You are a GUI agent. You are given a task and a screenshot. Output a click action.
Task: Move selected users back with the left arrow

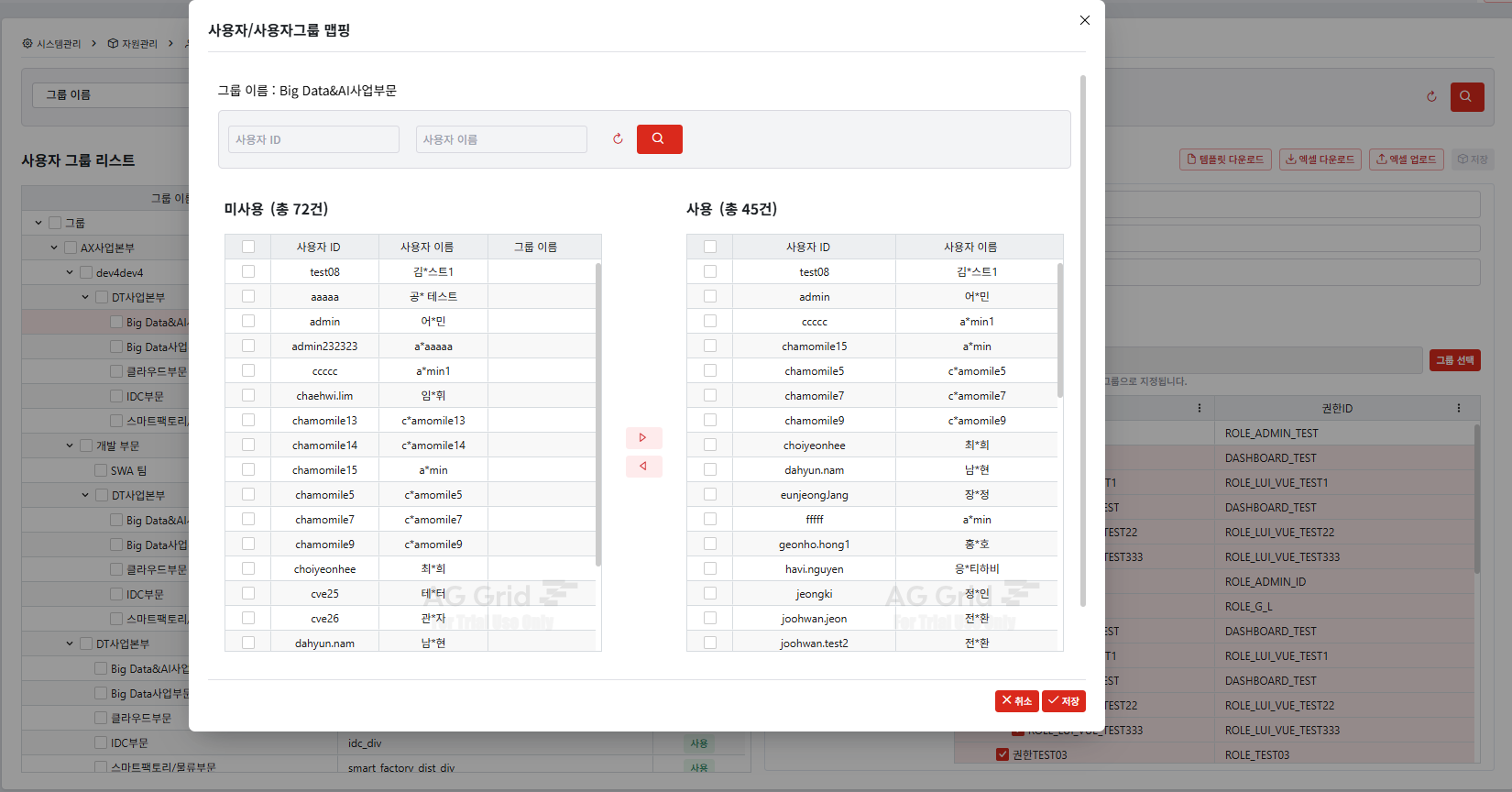[x=643, y=467]
